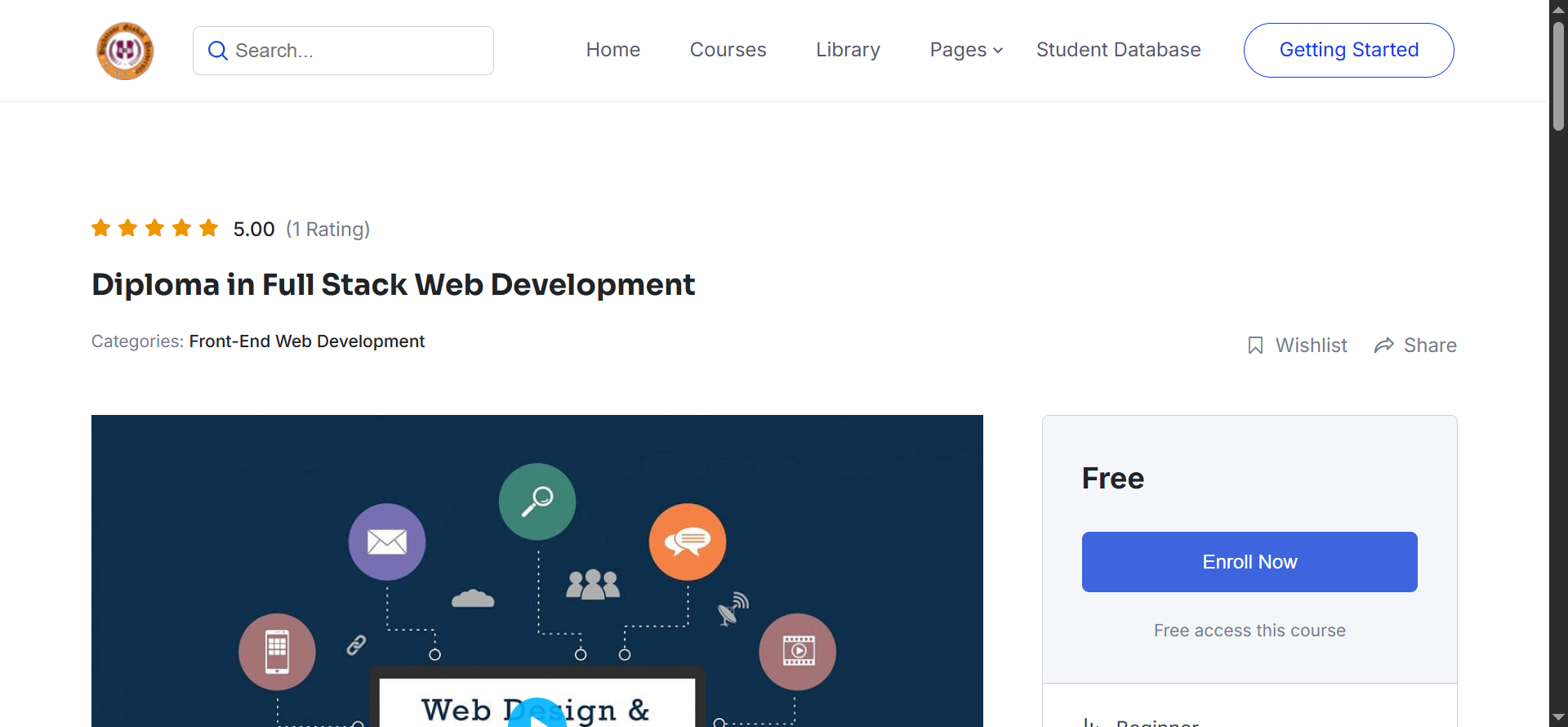The width and height of the screenshot is (1568, 727).
Task: Click the Getting Started button
Action: [1348, 50]
